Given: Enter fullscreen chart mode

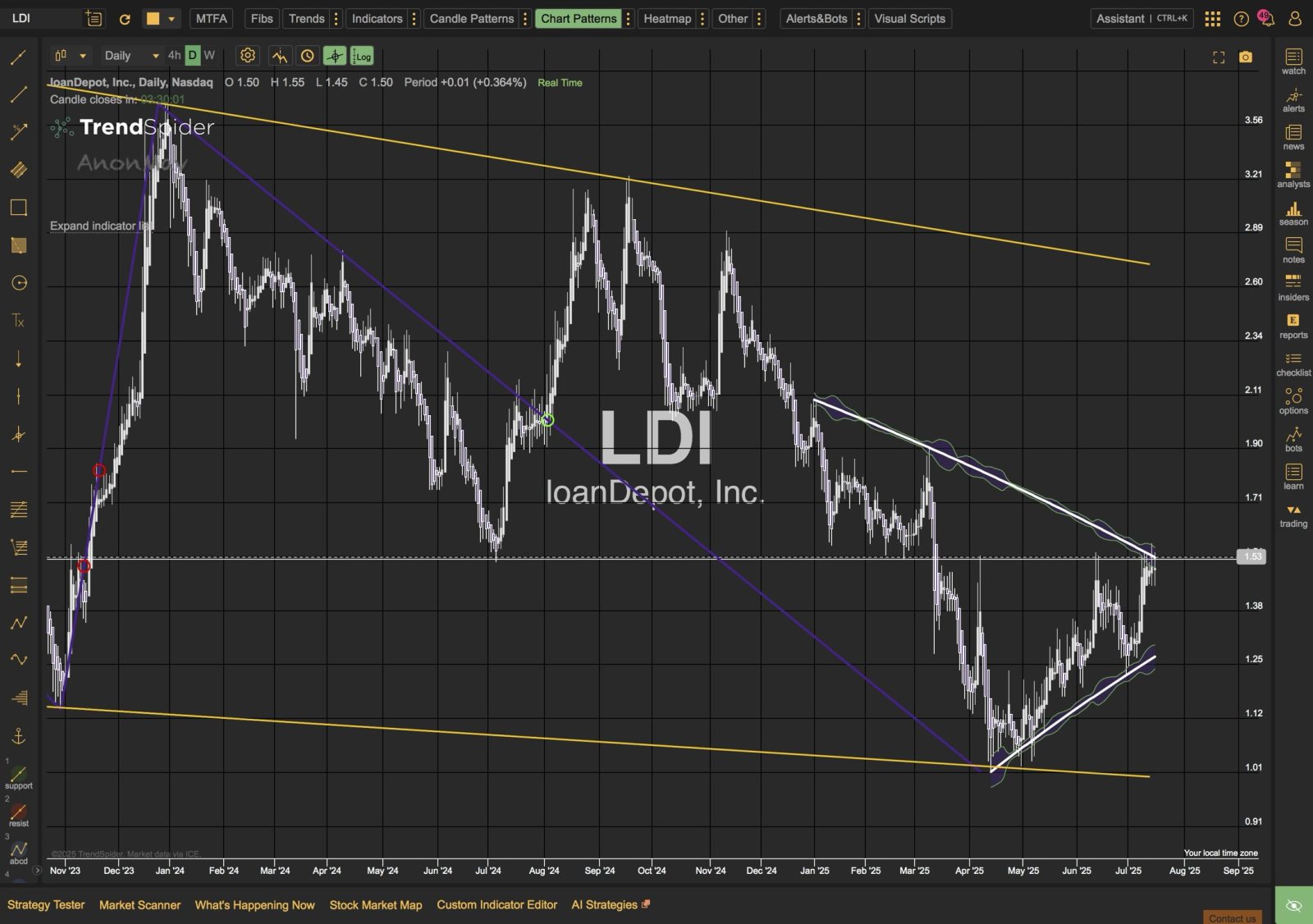Looking at the screenshot, I should click(1219, 57).
